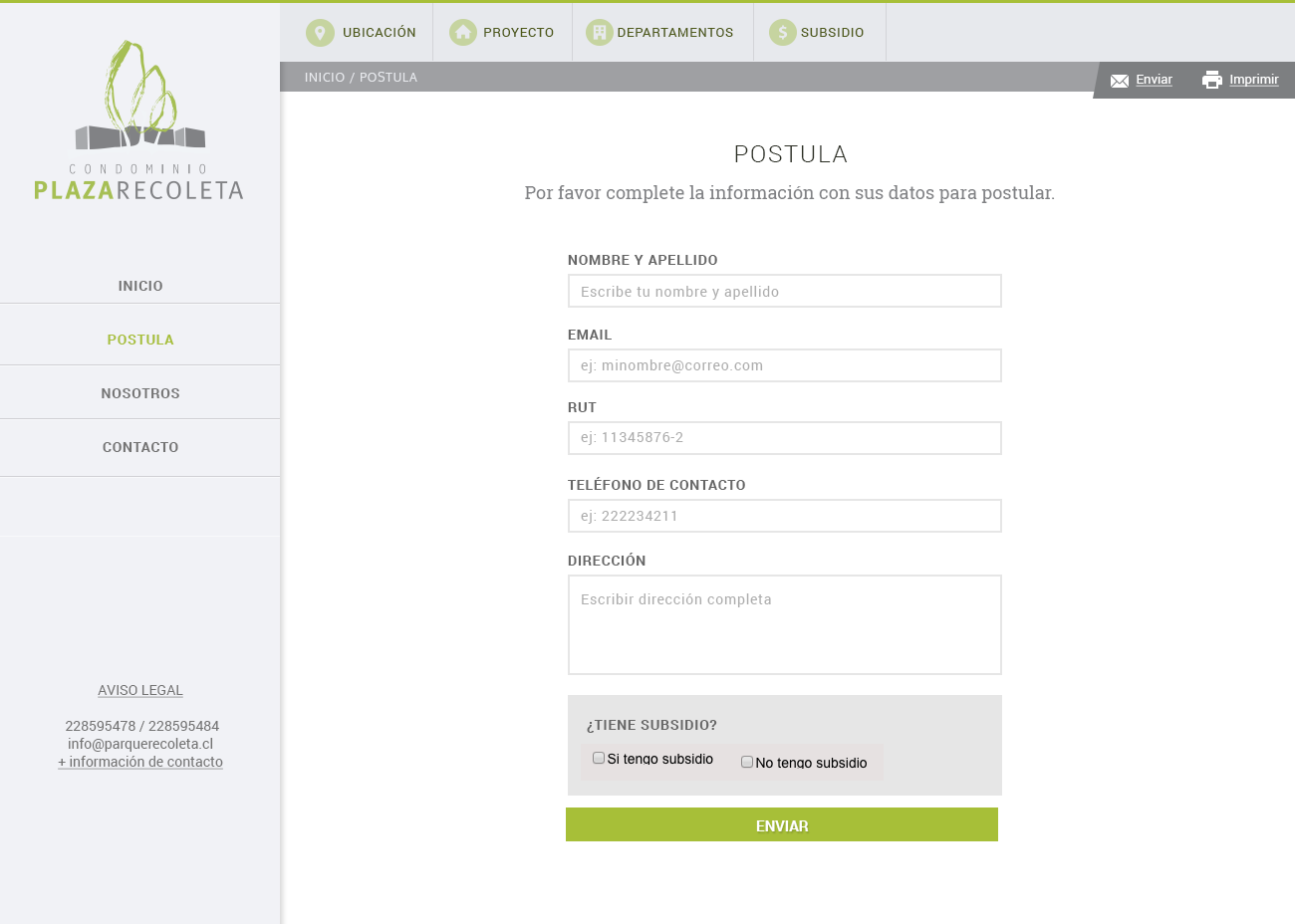Screen dimensions: 1295x924
Task: Click the Plaza Recoleta condominium logo
Action: point(139,120)
